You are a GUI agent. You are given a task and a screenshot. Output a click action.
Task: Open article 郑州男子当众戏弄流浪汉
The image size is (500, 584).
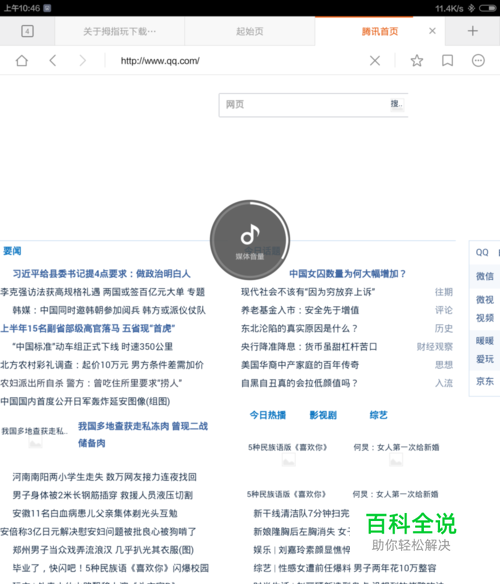103,550
